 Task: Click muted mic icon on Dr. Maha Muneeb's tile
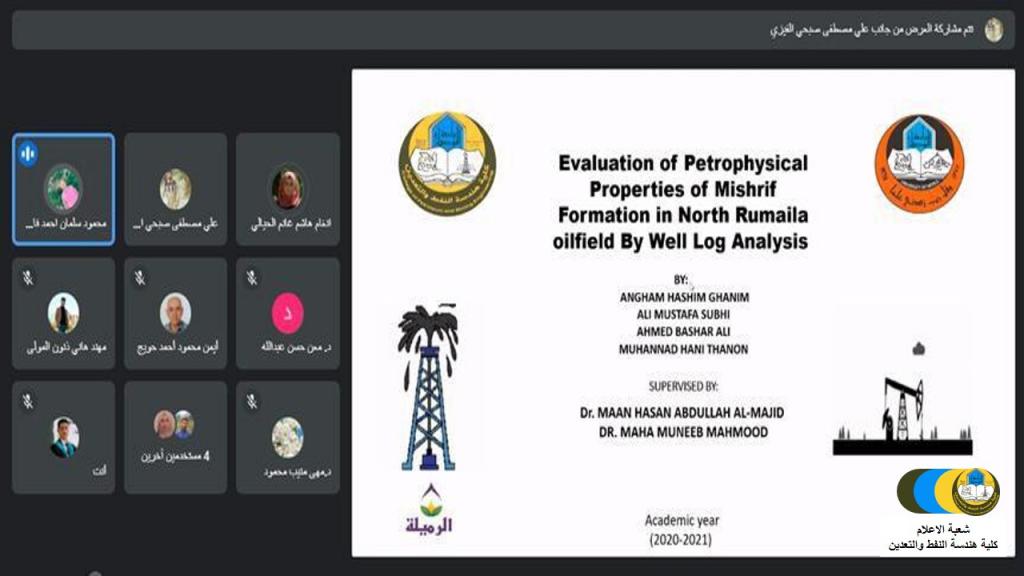tap(252, 401)
